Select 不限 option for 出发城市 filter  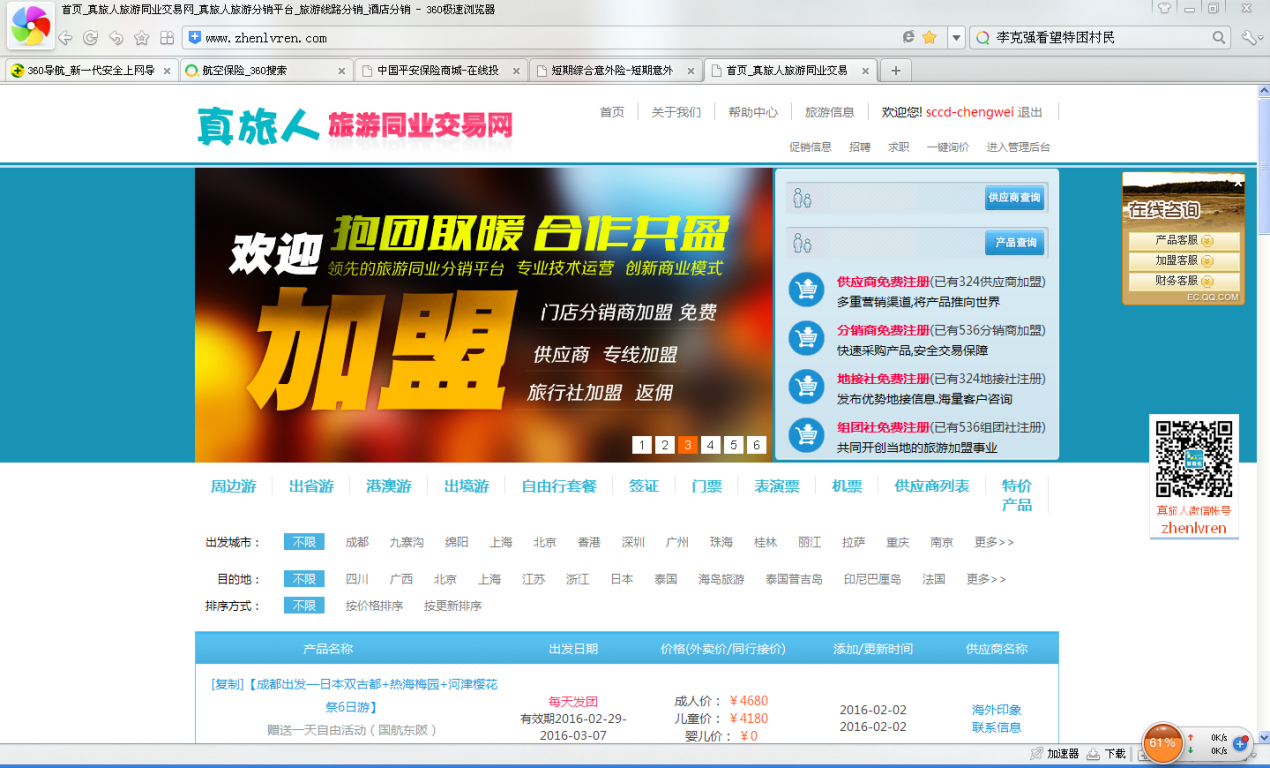(304, 542)
